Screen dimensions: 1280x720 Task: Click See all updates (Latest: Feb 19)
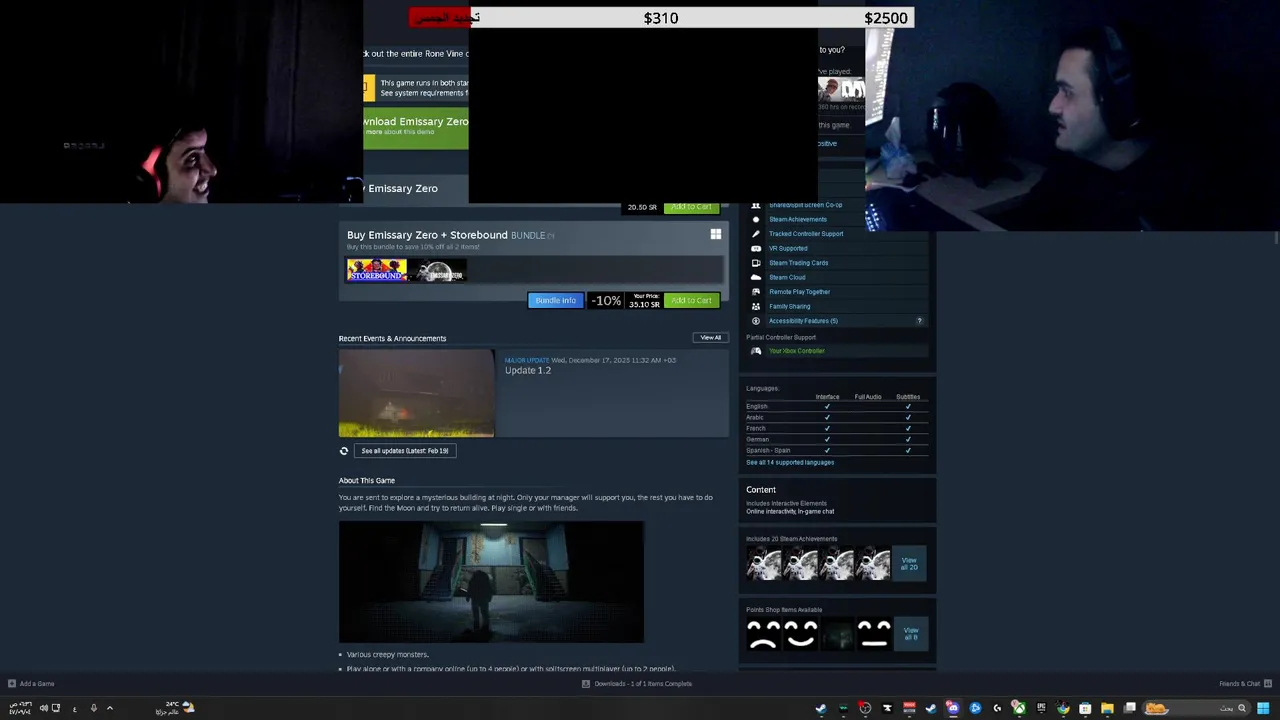405,451
